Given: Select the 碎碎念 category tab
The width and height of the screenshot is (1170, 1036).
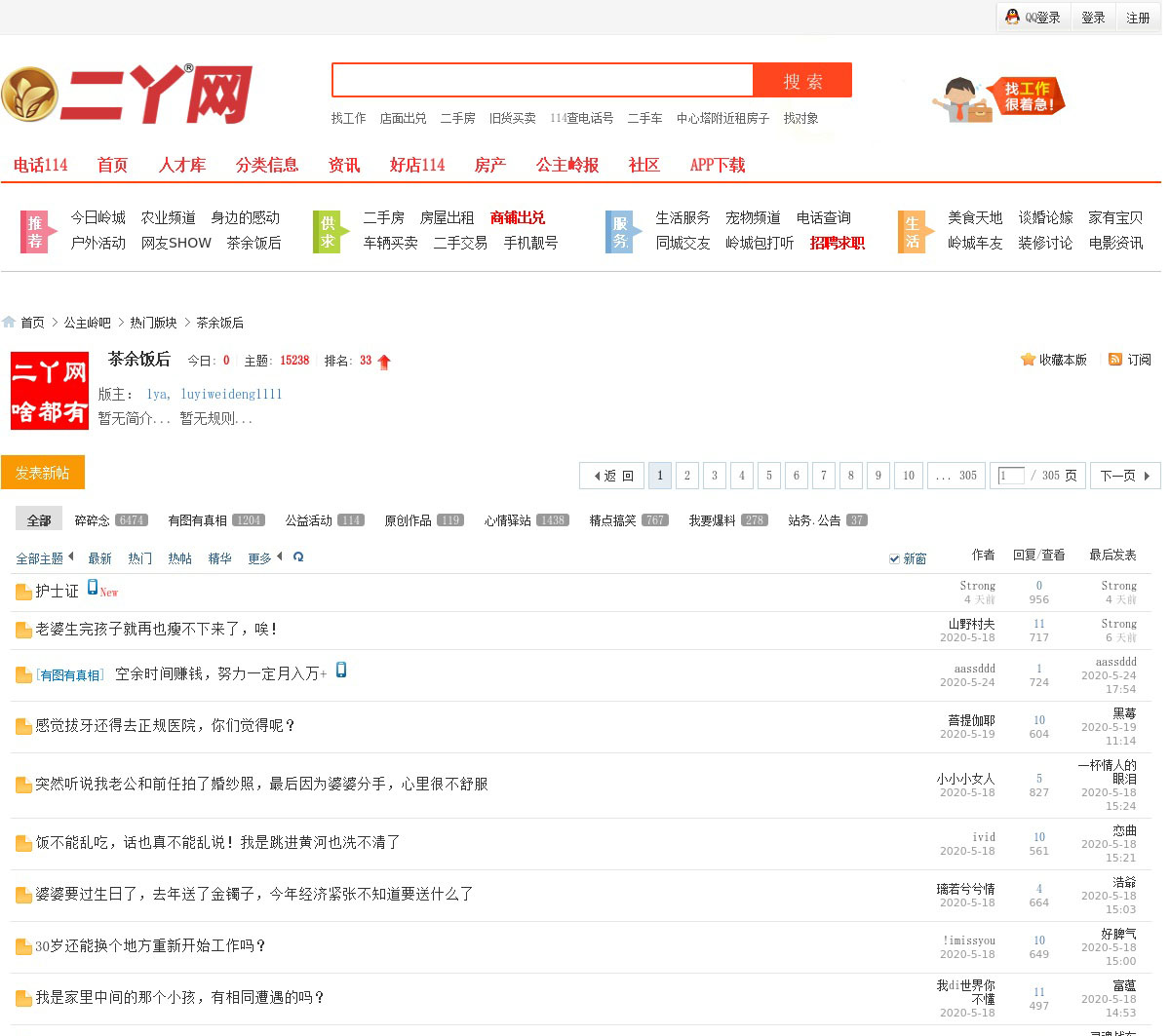Looking at the screenshot, I should click(111, 520).
